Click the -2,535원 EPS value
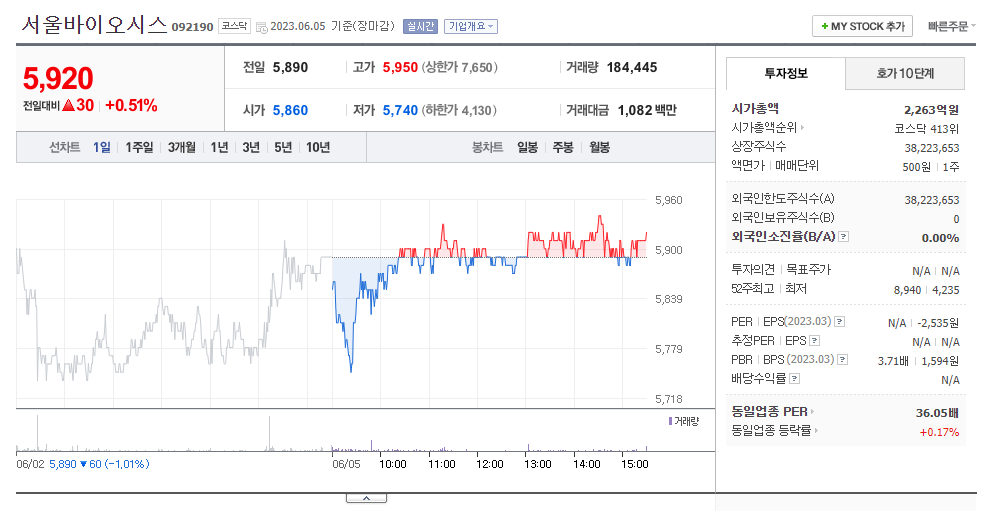The width and height of the screenshot is (986, 511). coord(938,323)
